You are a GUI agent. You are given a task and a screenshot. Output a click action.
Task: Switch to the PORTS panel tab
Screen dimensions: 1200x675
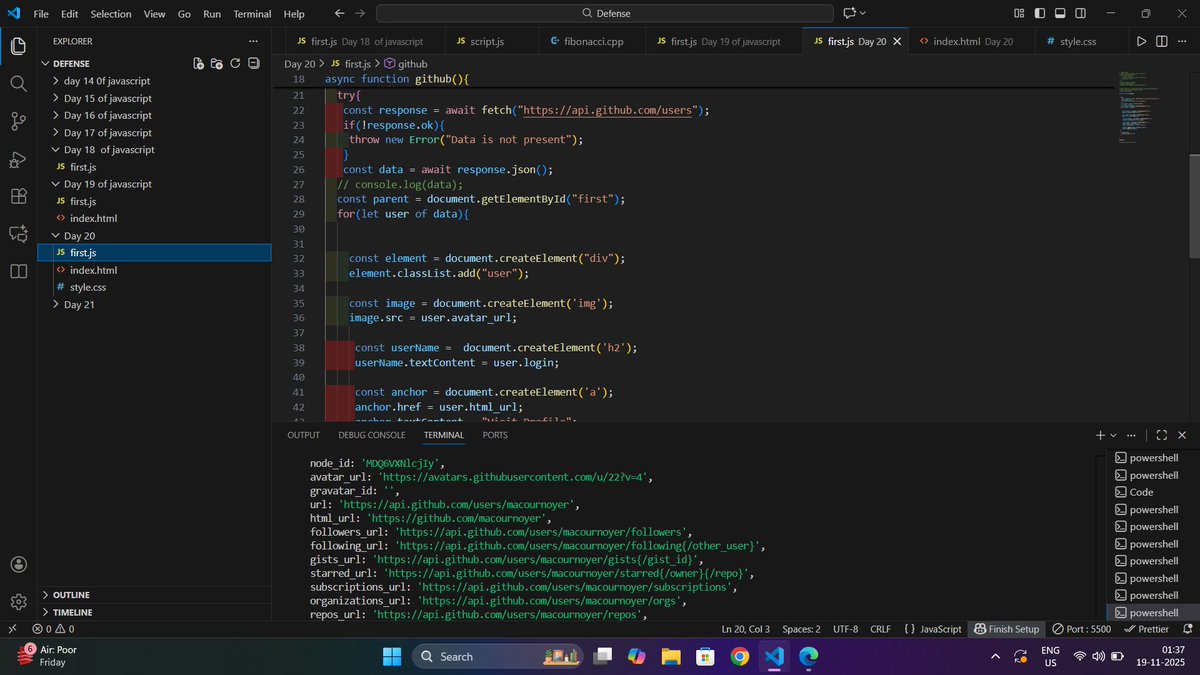coord(495,435)
